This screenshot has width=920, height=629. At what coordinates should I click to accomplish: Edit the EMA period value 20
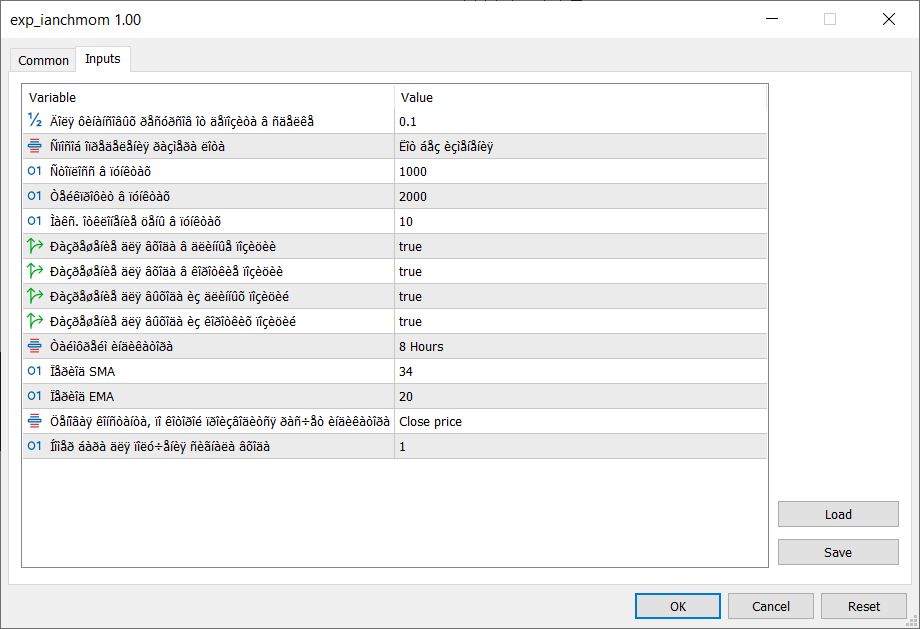580,397
